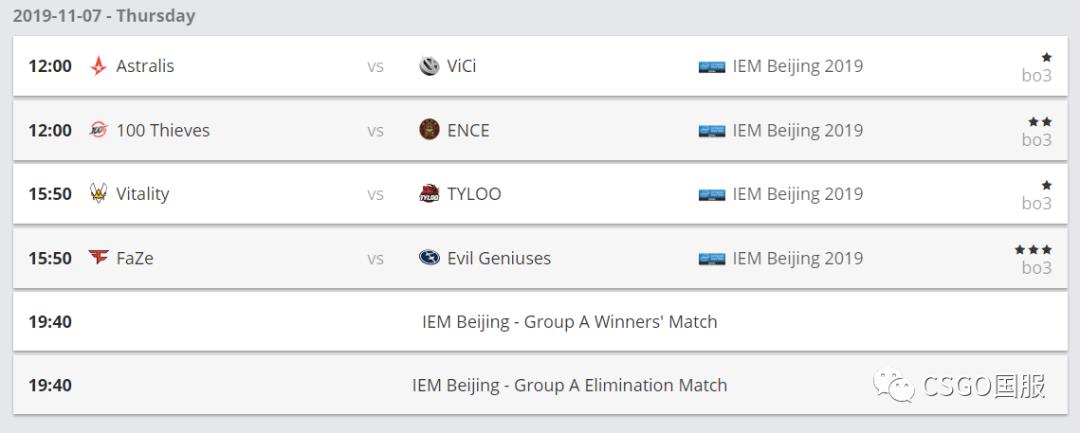Click the TYLOO team logo
Image resolution: width=1080 pixels, height=433 pixels.
pos(429,194)
